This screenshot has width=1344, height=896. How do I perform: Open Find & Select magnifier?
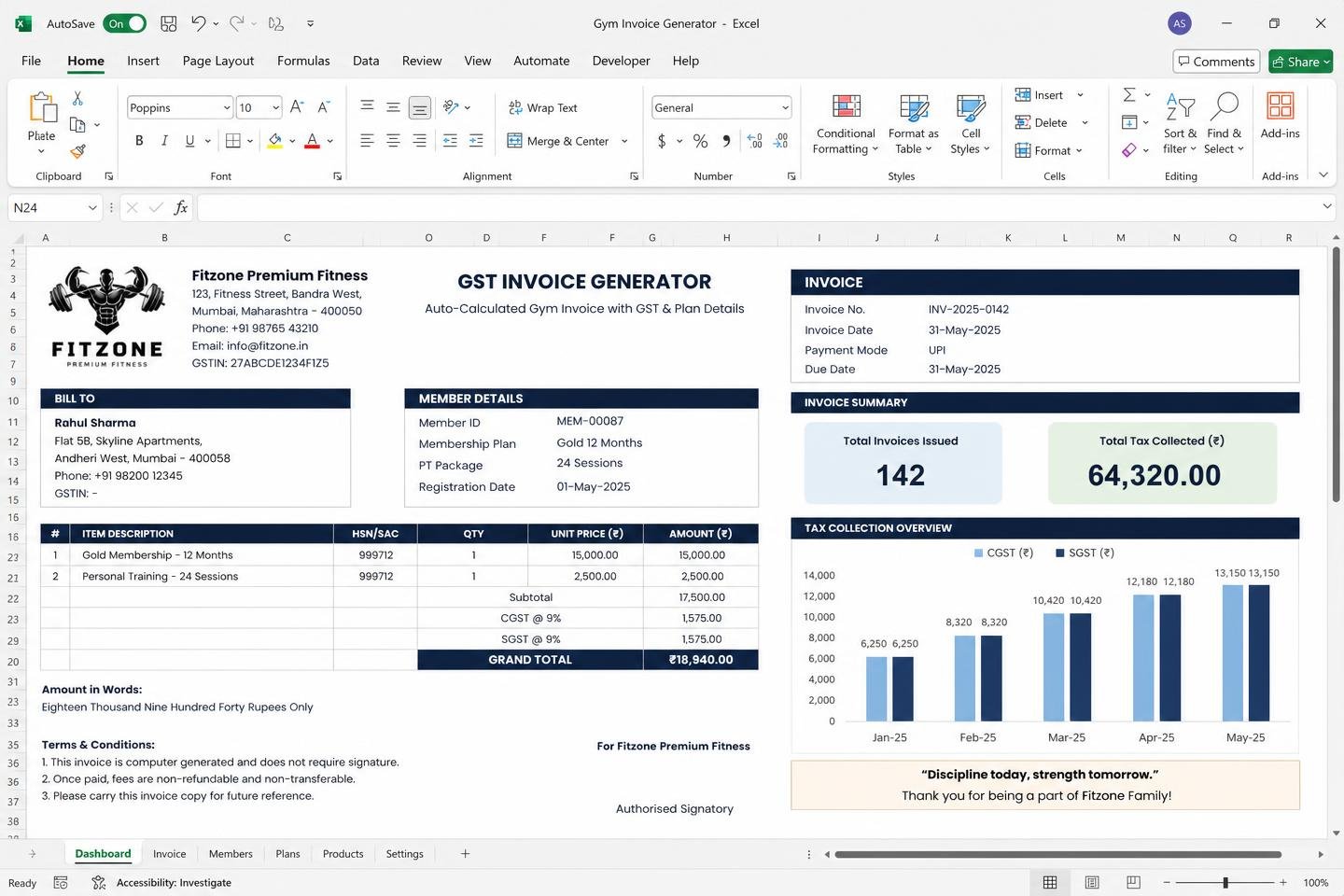point(1224,123)
